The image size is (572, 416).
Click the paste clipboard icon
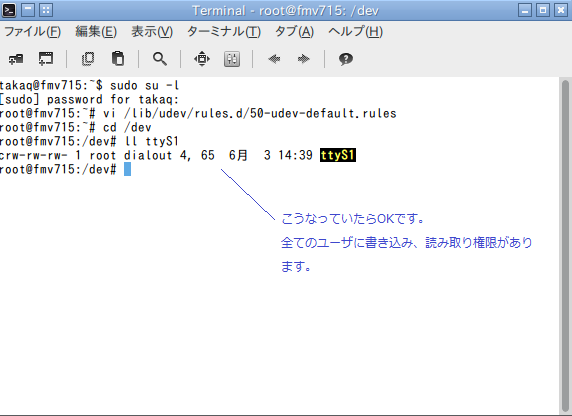click(118, 59)
